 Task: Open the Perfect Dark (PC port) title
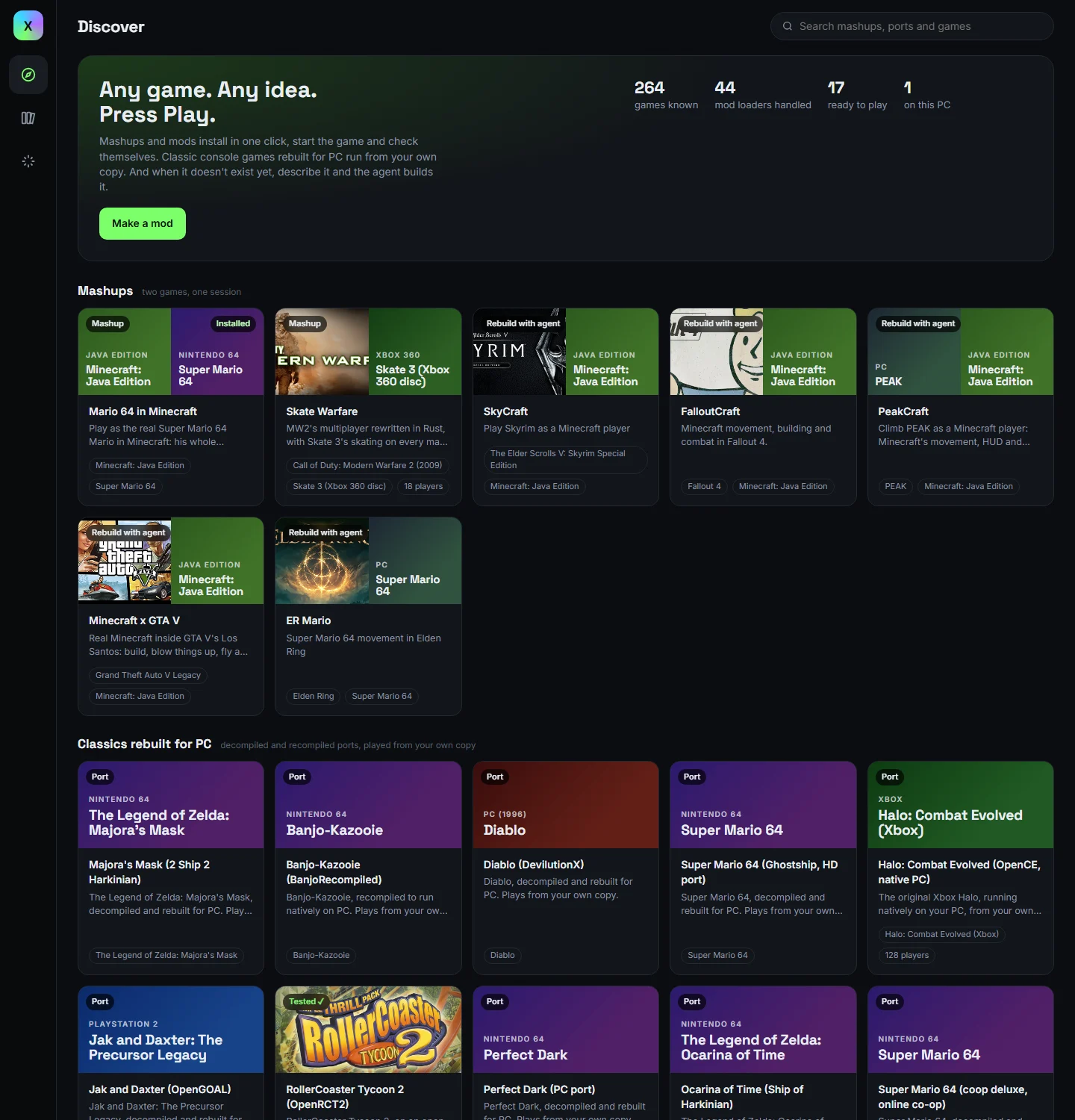coord(539,1089)
